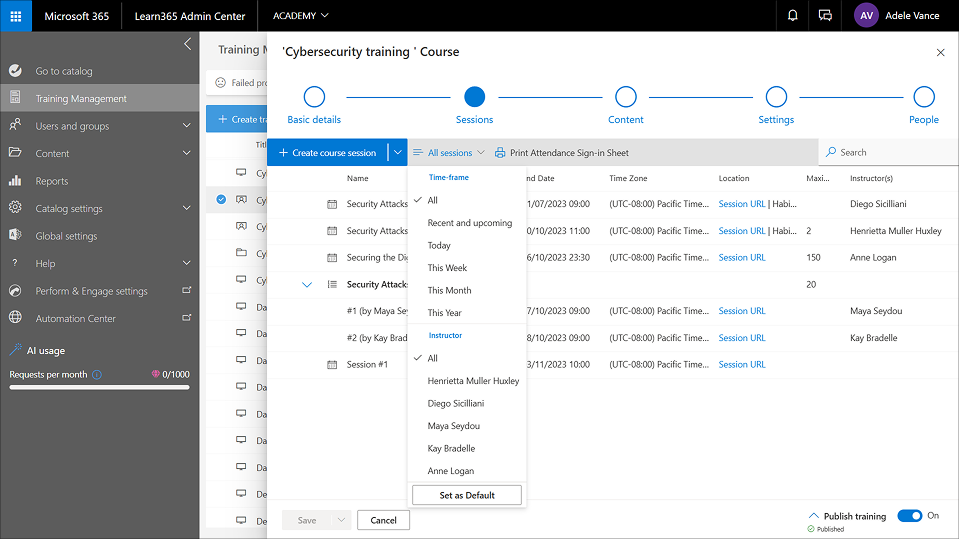Open the feedback chat icon
Image resolution: width=959 pixels, height=539 pixels.
(x=825, y=16)
